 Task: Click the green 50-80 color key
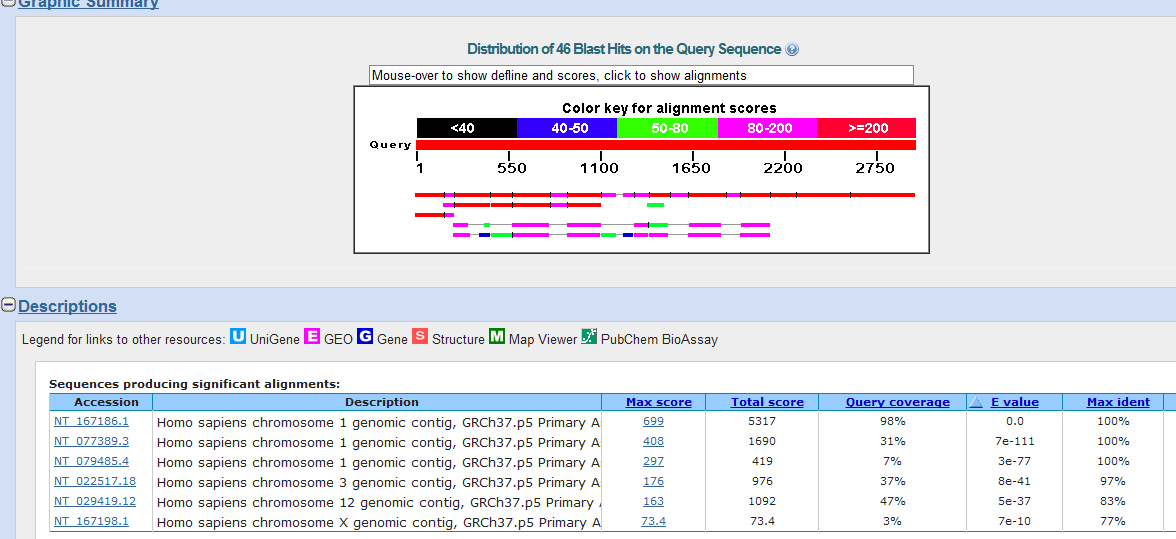click(x=668, y=128)
